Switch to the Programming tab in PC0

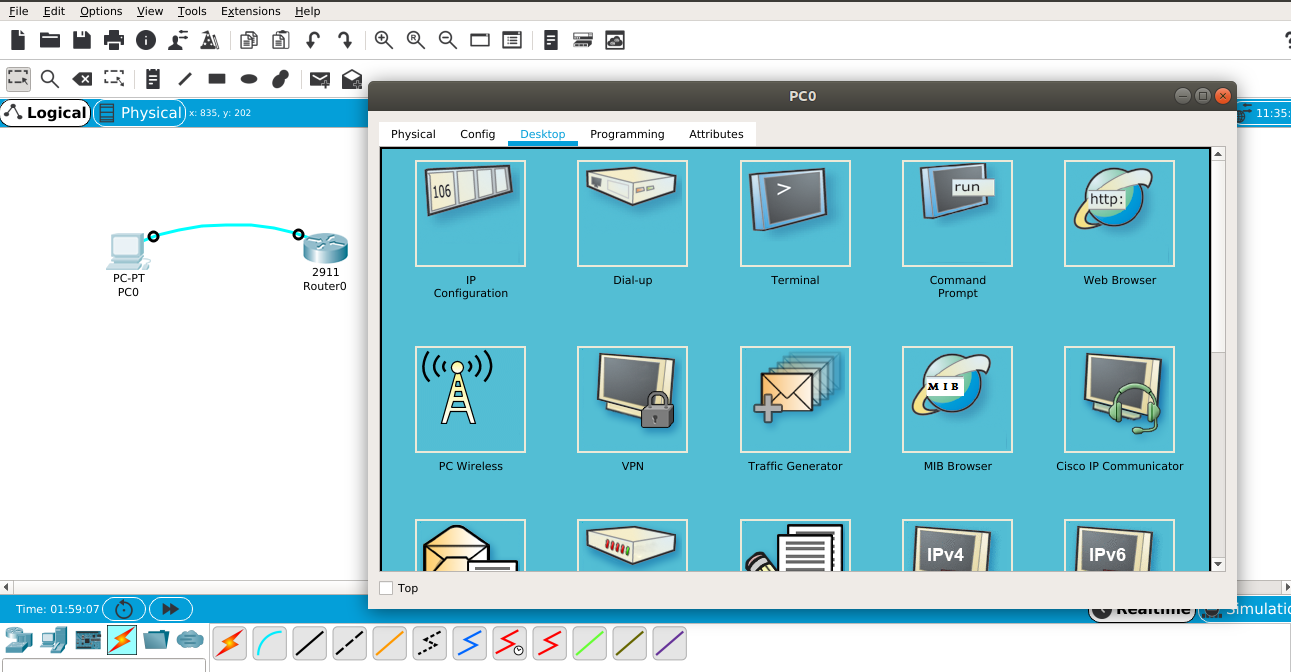click(x=627, y=134)
